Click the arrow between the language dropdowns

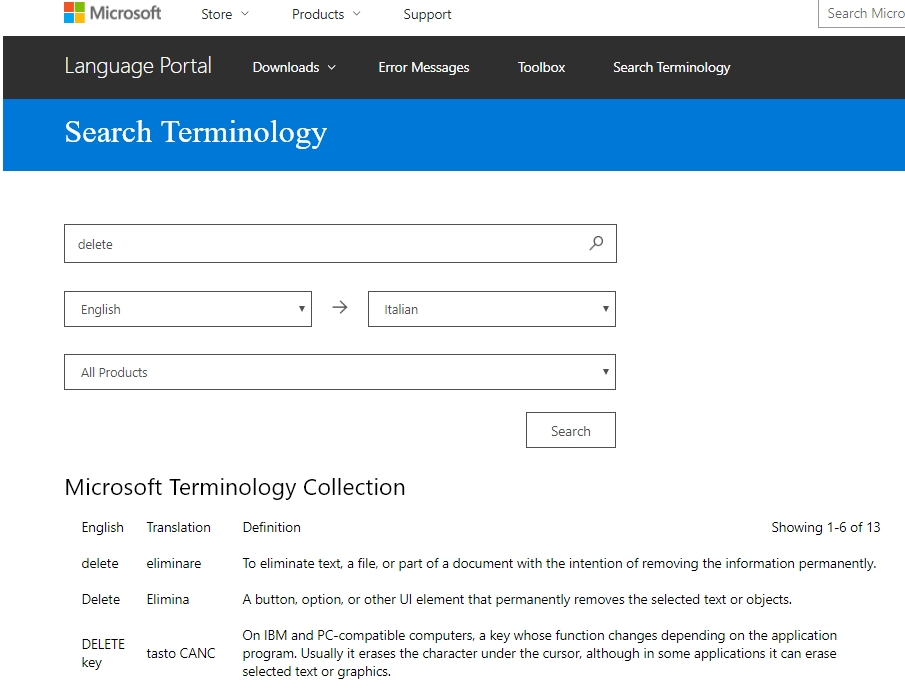(340, 307)
